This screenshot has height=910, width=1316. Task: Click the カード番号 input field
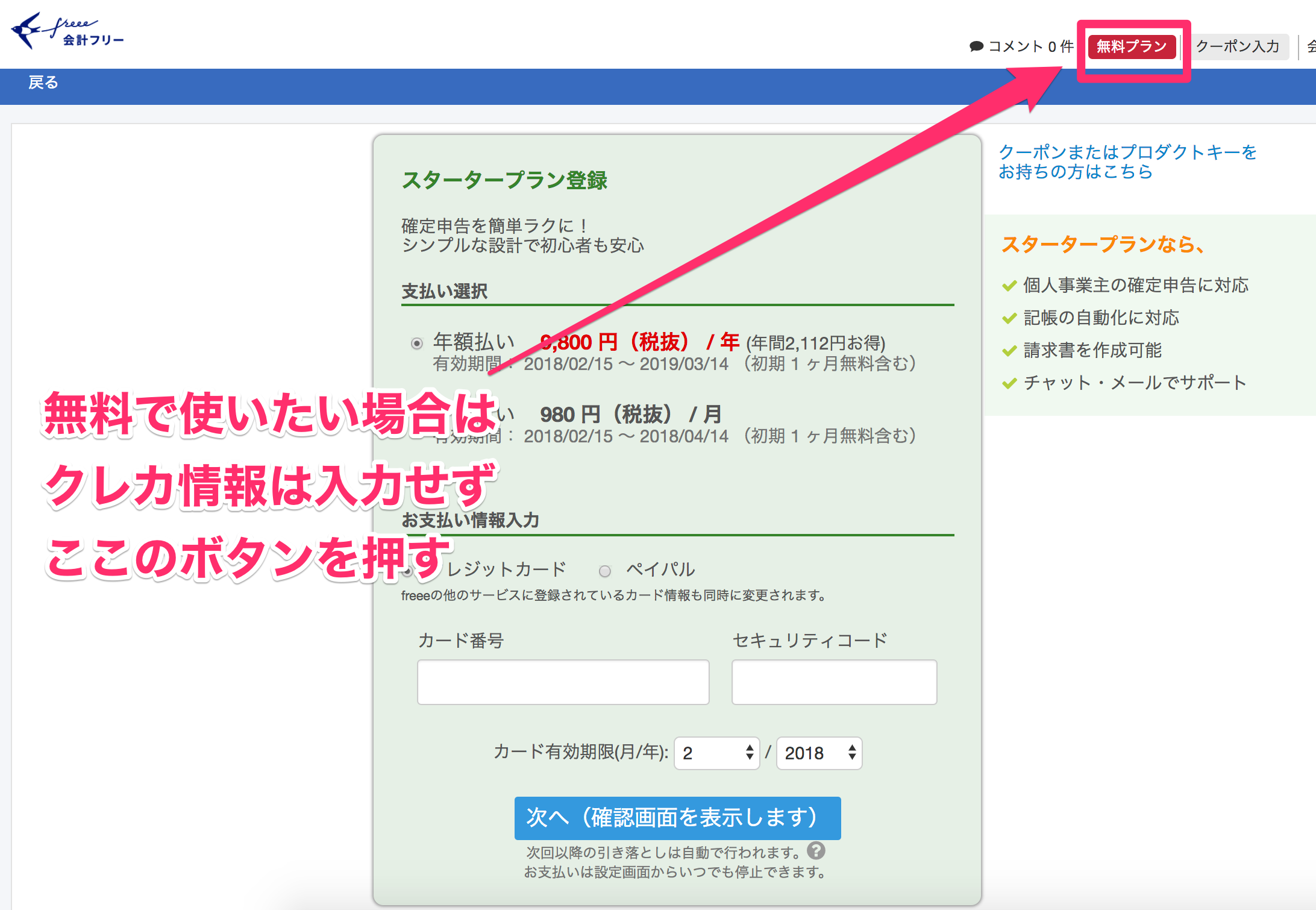563,682
